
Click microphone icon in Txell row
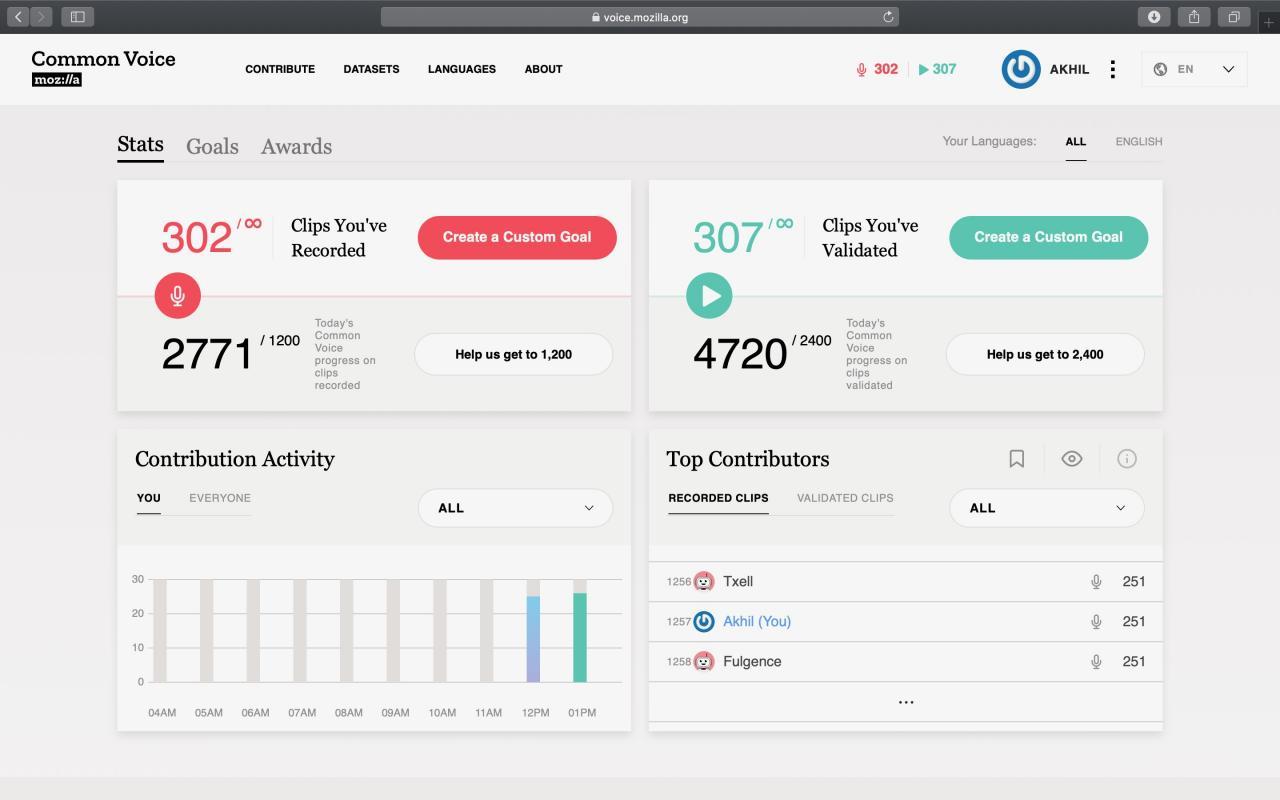pos(1096,581)
